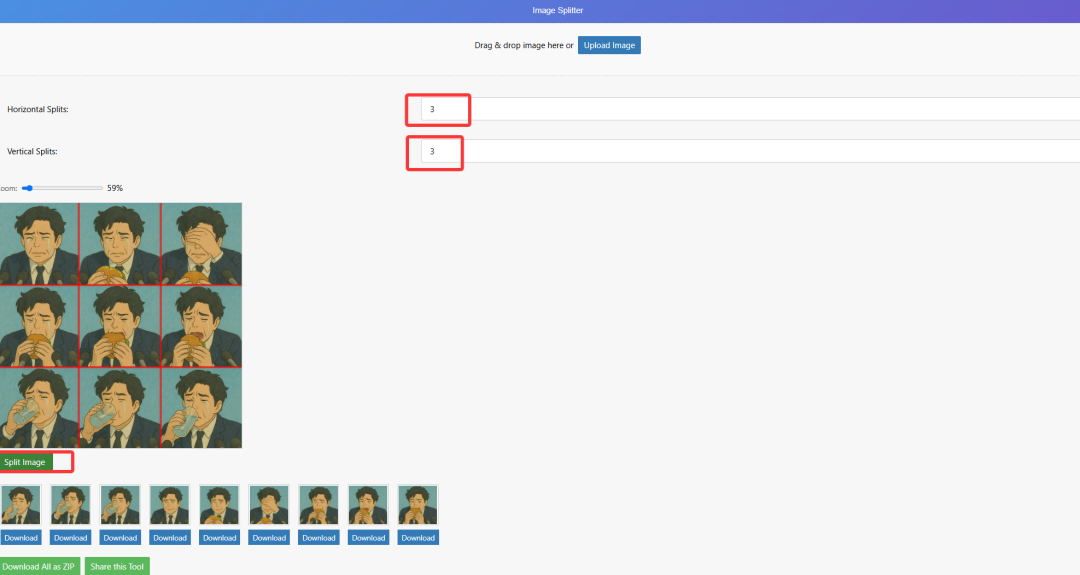Click Download All as ZIP
The image size is (1080, 575).
pyautogui.click(x=39, y=566)
